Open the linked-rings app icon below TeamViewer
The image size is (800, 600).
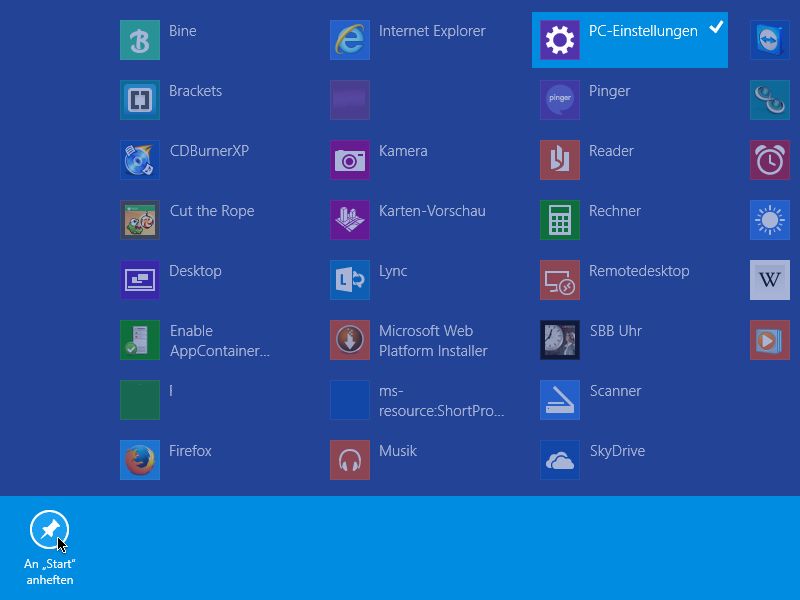770,100
